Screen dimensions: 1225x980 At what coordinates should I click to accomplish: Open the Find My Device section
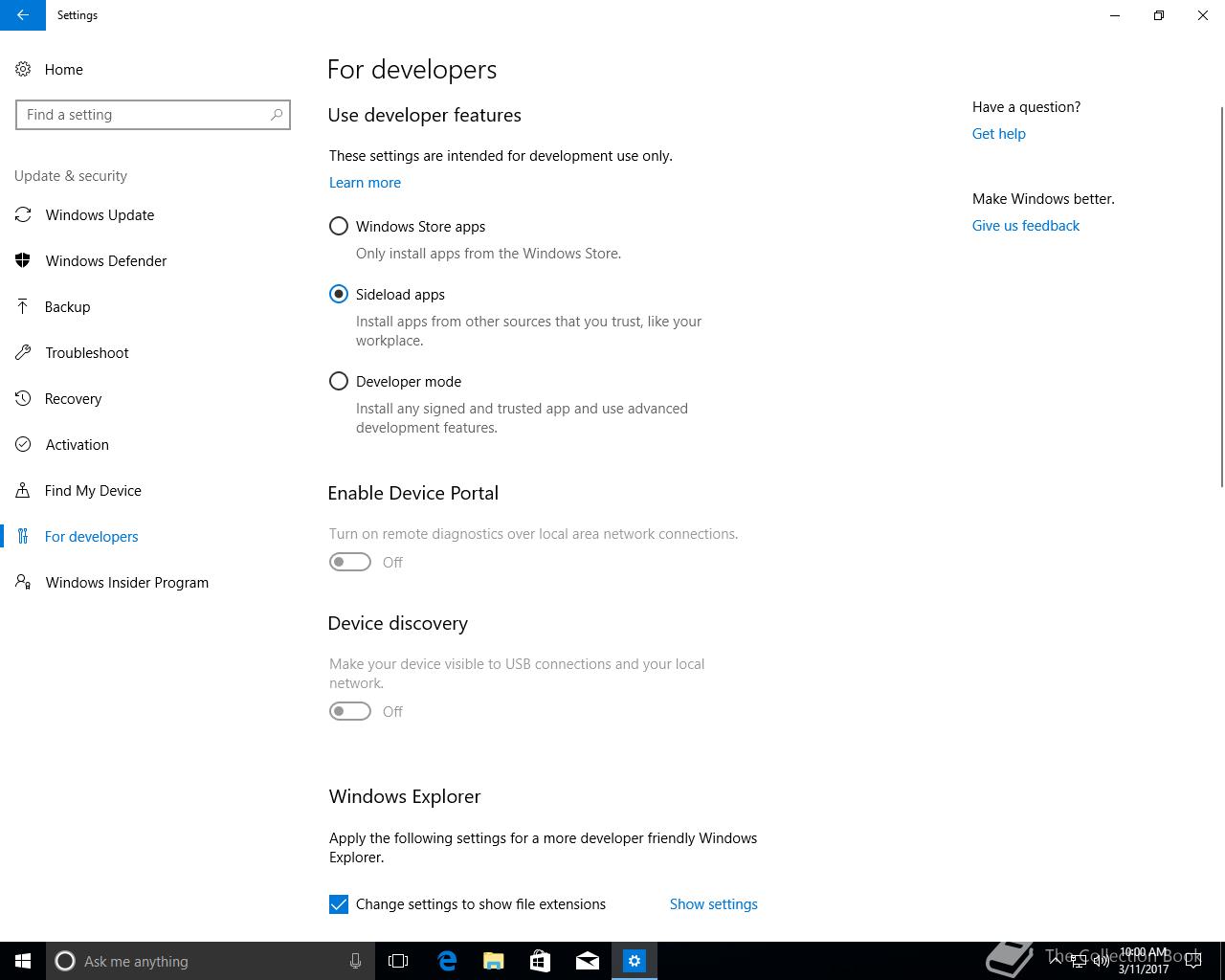tap(153, 490)
